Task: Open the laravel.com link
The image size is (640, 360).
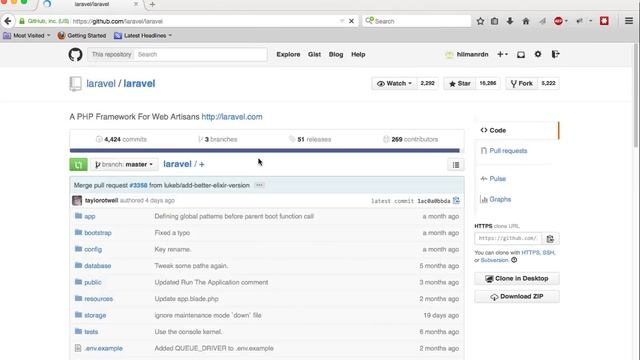Action: (x=232, y=117)
